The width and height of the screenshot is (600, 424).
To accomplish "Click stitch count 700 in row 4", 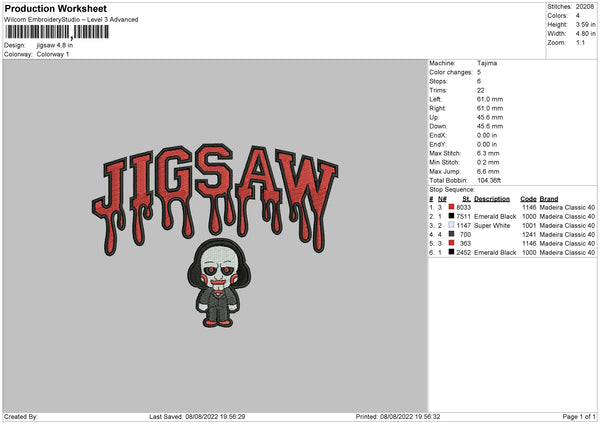I will [465, 235].
